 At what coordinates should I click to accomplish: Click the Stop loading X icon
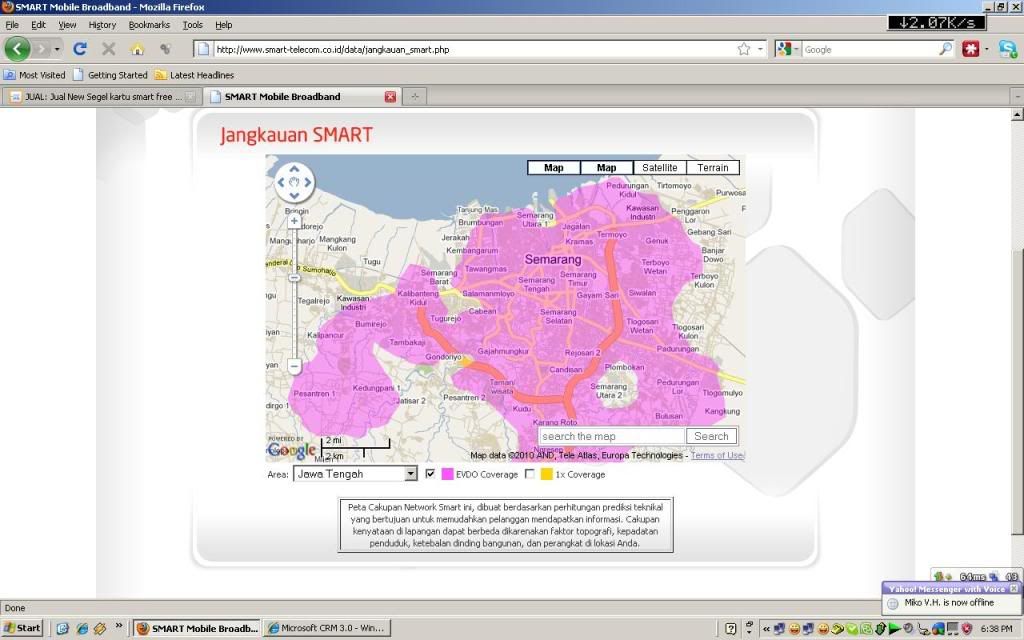(x=108, y=49)
